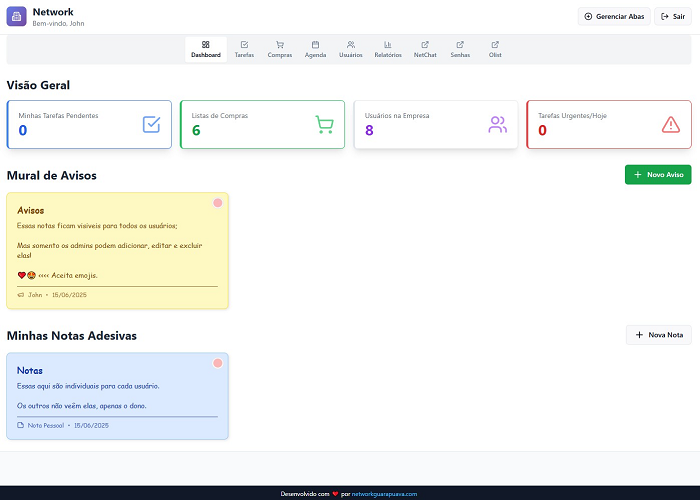Click the Minhas Notas Adesivas heading
Viewport: 700px width, 500px height.
(x=72, y=336)
